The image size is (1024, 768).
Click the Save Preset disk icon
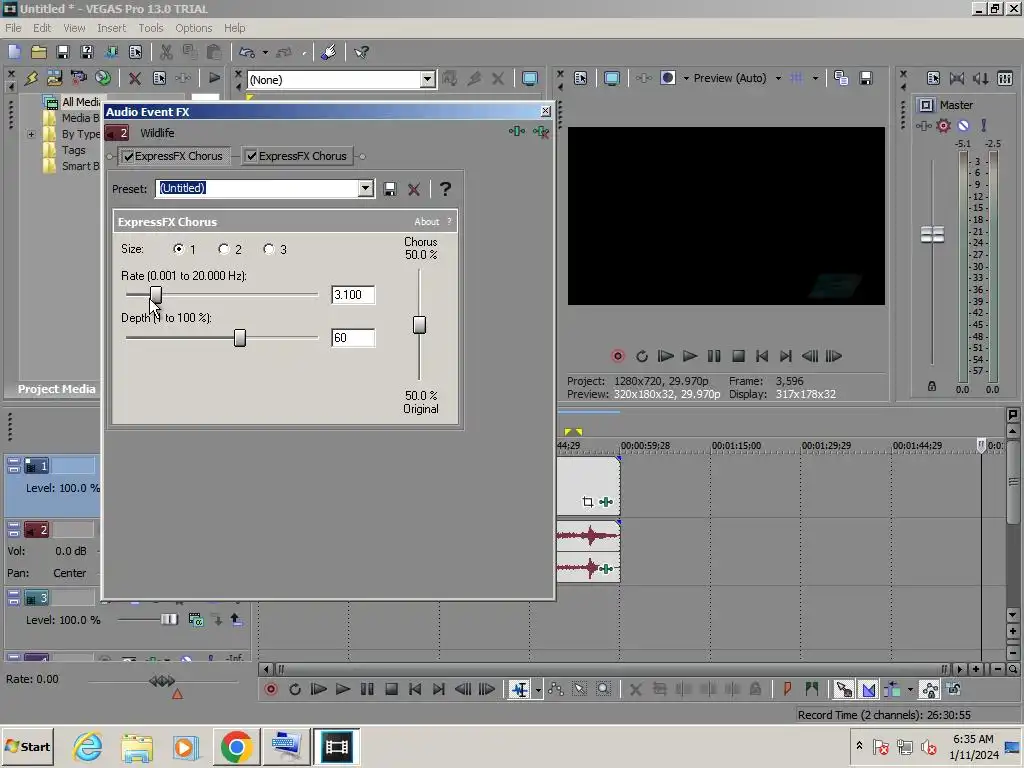click(390, 189)
